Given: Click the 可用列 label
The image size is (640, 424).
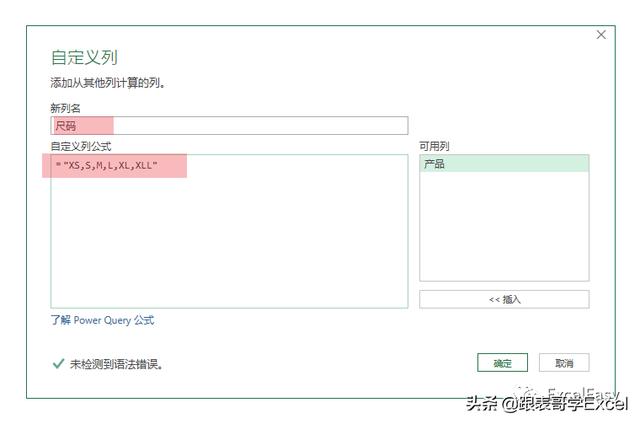Looking at the screenshot, I should (434, 146).
